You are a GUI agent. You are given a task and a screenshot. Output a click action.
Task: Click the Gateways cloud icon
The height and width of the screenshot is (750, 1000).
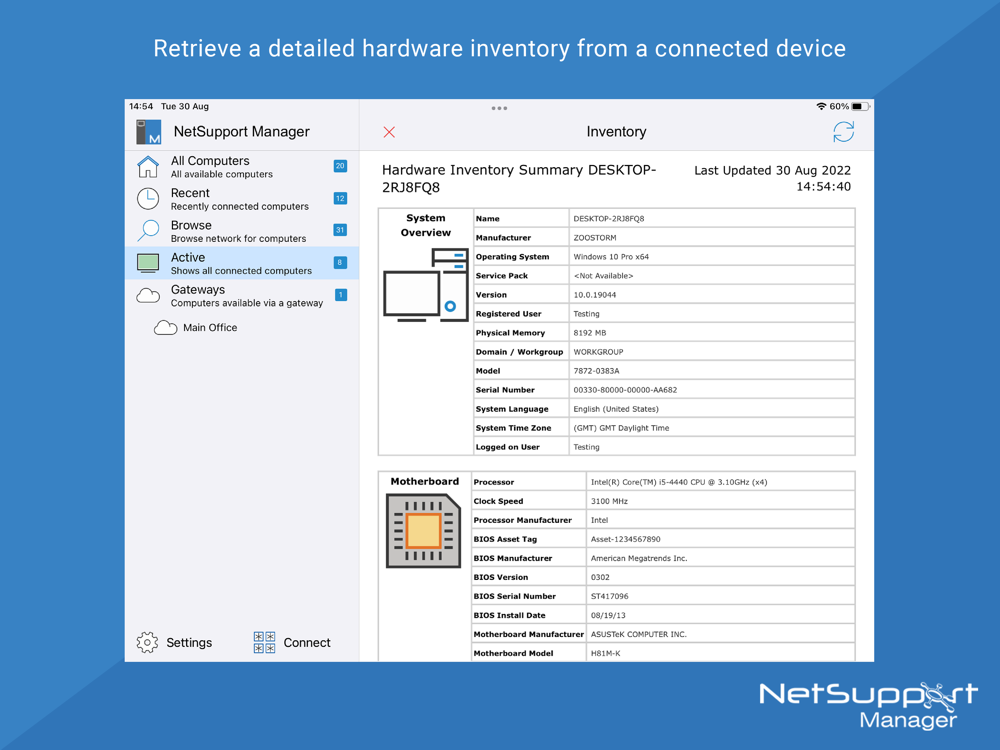[x=148, y=295]
